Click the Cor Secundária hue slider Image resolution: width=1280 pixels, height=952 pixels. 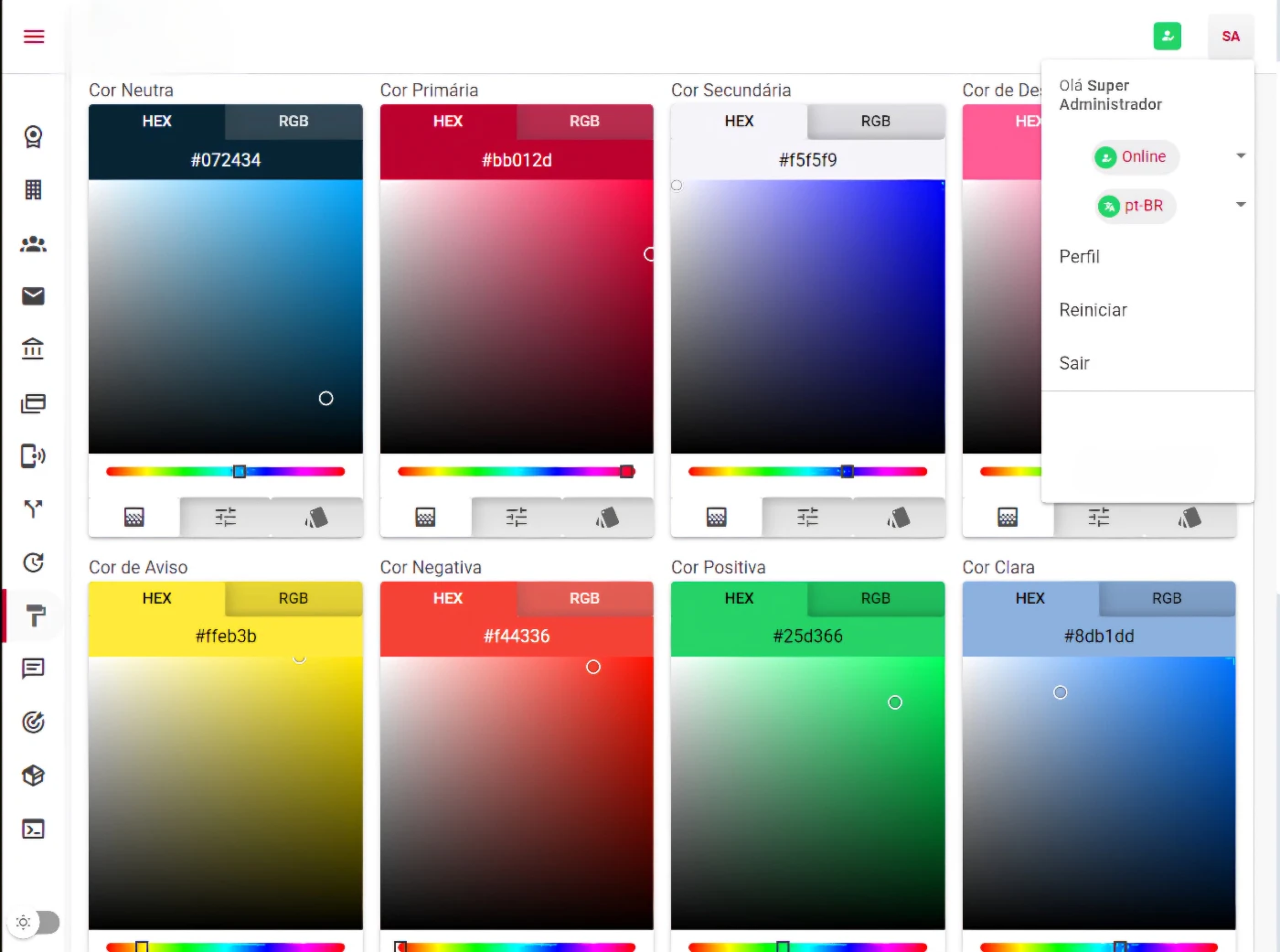(807, 472)
